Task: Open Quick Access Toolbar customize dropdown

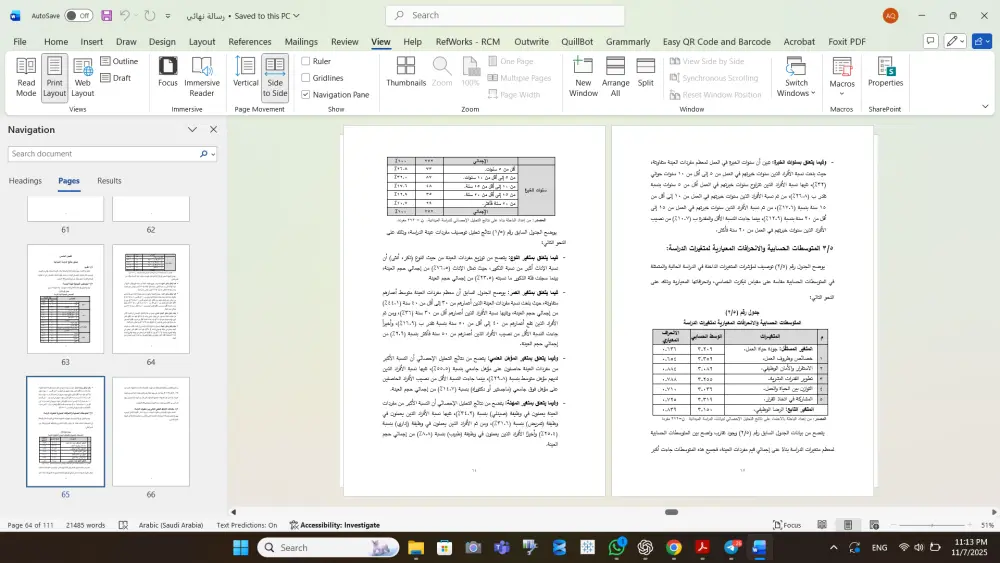Action: tap(168, 16)
